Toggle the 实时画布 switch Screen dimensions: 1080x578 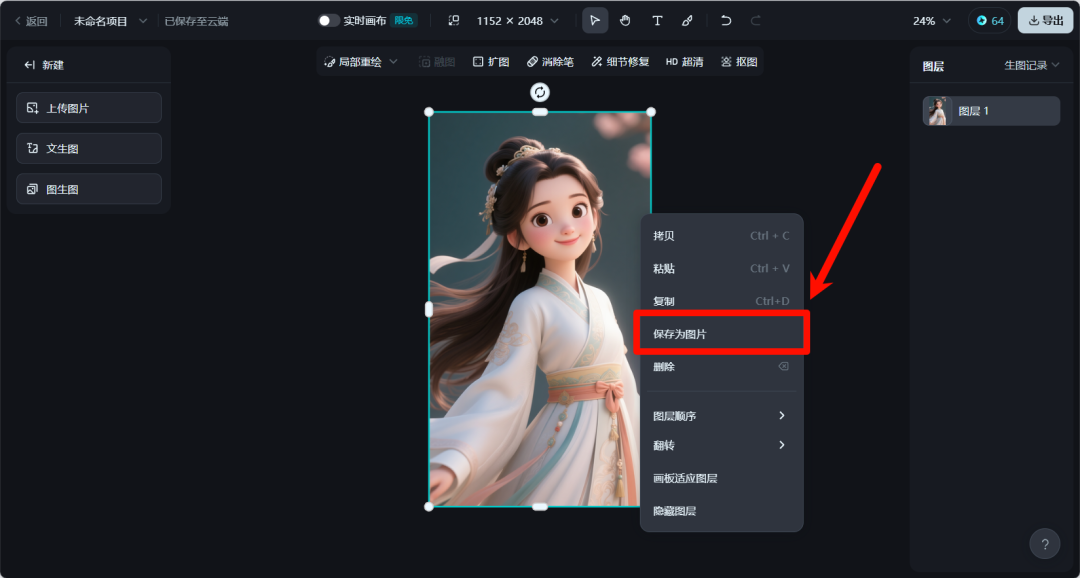click(x=329, y=21)
